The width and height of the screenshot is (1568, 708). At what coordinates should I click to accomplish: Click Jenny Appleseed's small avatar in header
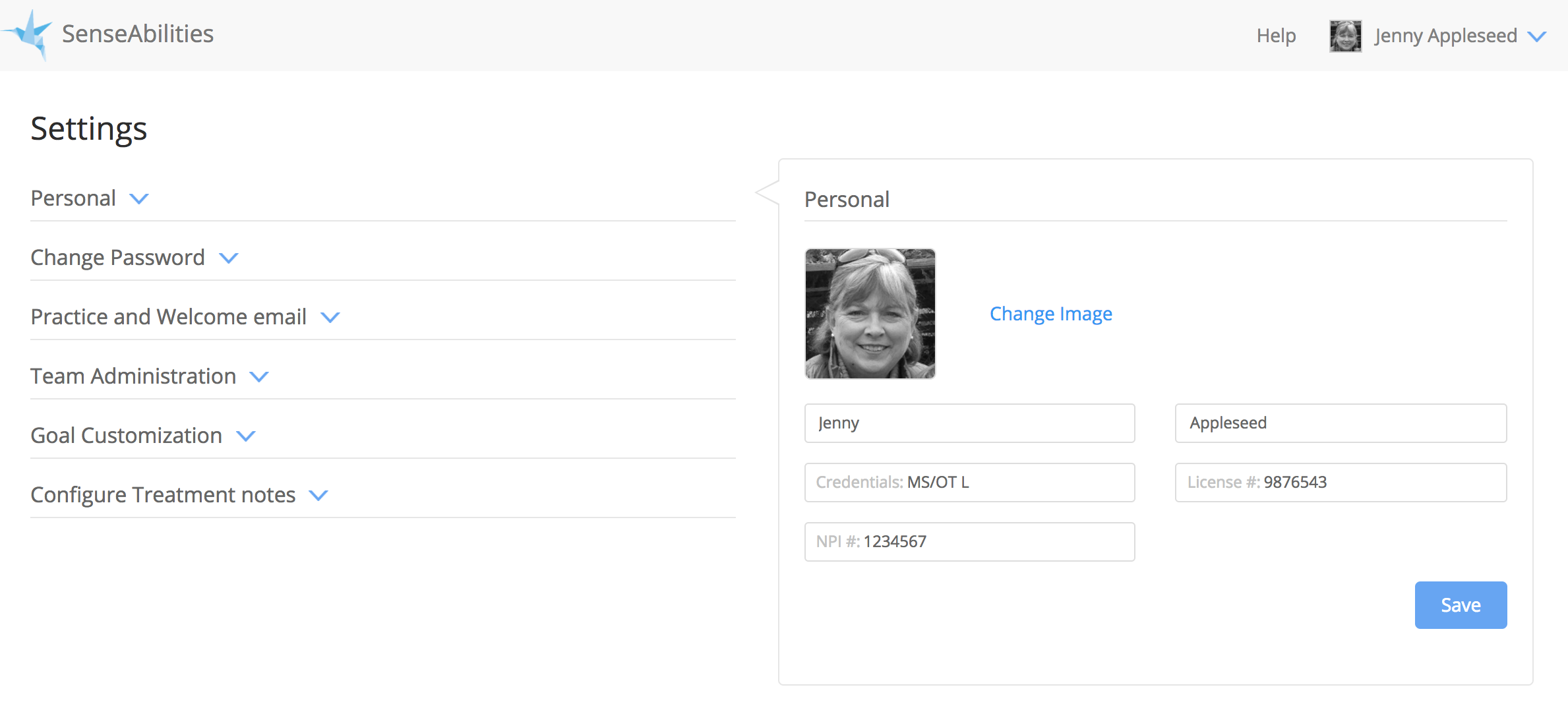[x=1345, y=36]
